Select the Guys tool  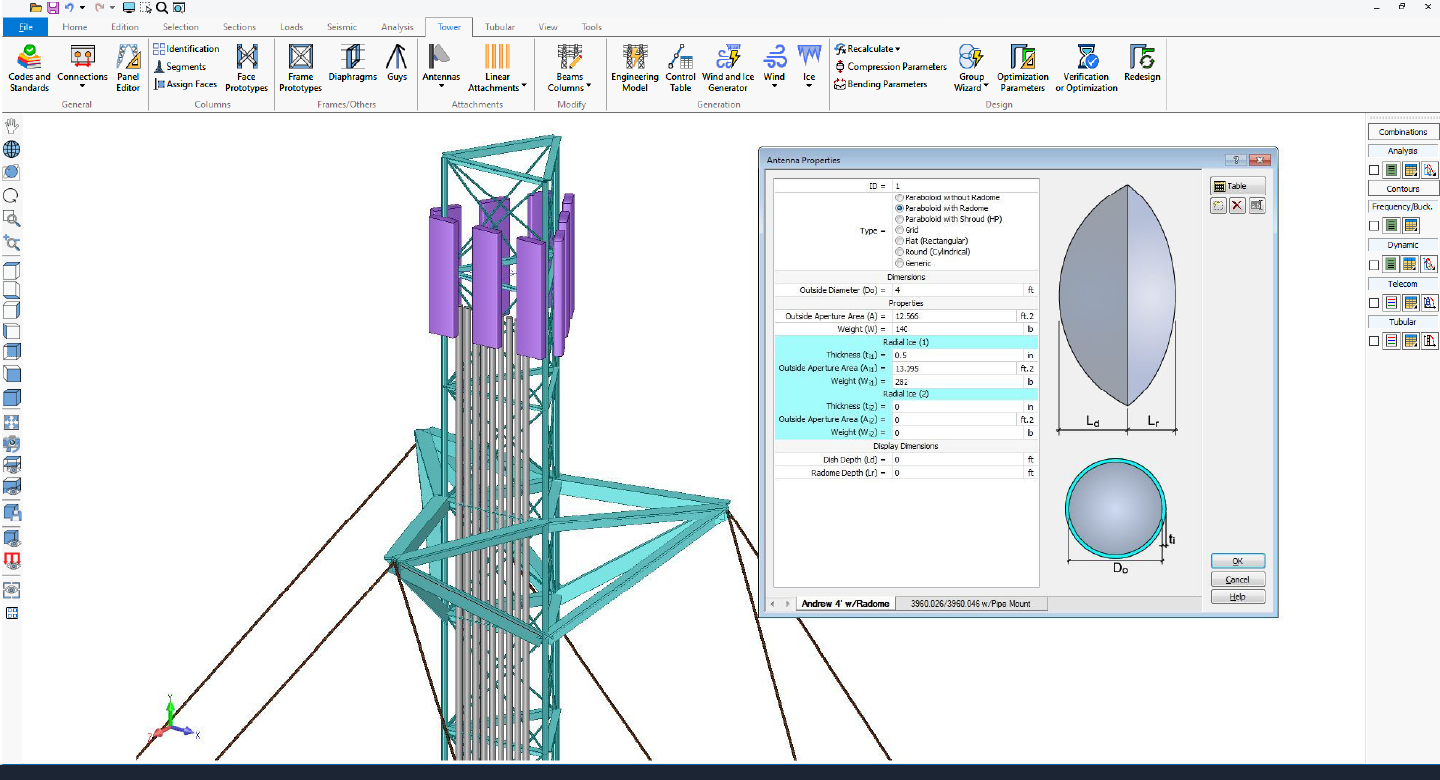[x=396, y=67]
